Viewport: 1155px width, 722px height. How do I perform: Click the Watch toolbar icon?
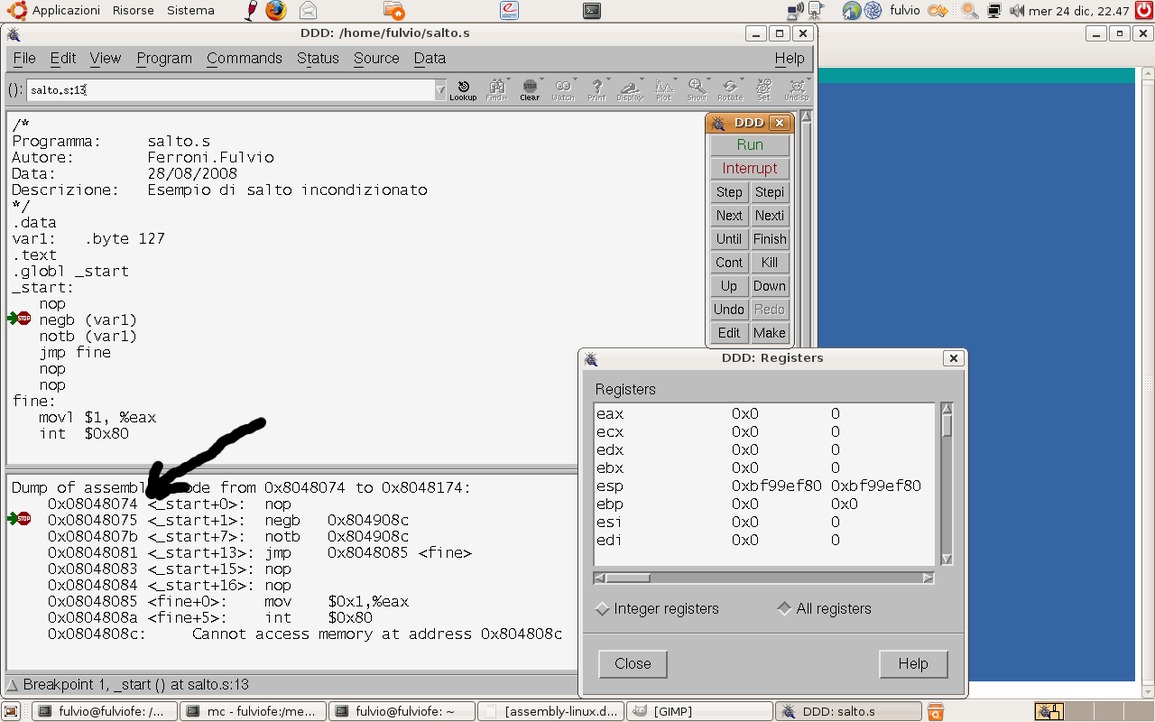coord(563,90)
